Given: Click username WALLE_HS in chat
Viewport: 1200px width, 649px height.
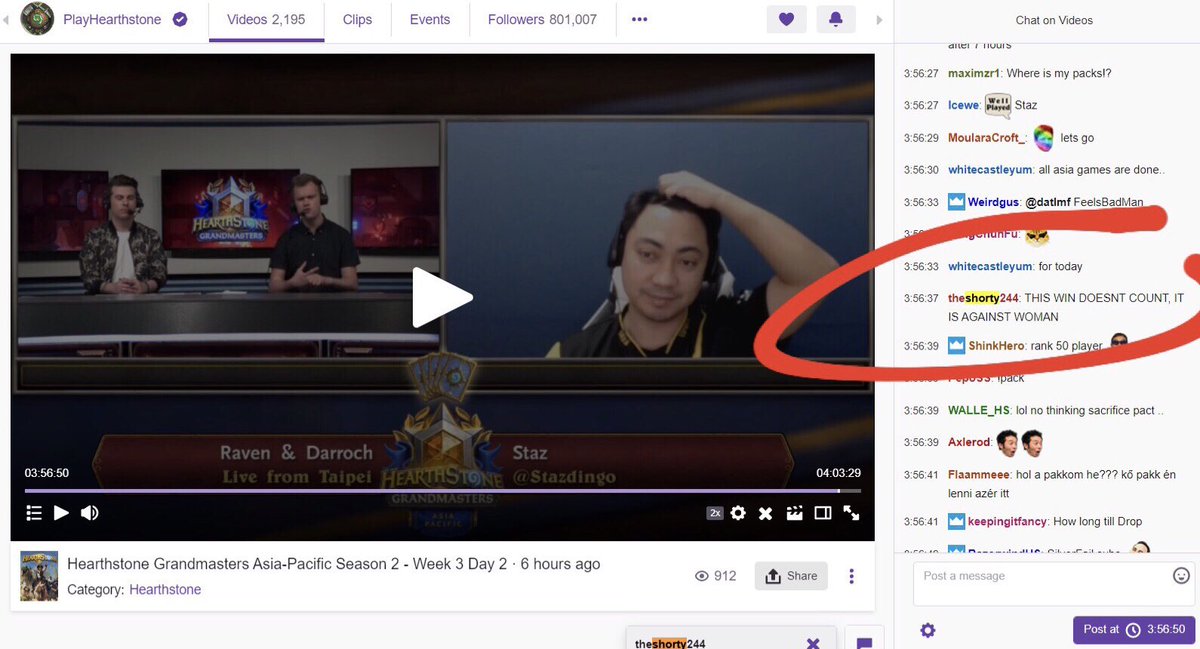Looking at the screenshot, I should (979, 410).
